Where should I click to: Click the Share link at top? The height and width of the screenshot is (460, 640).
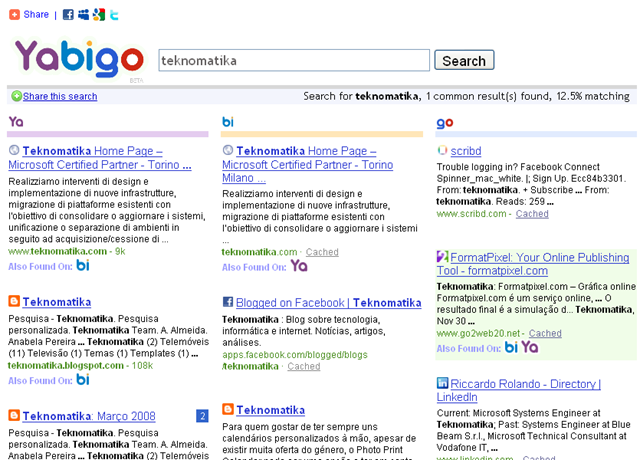point(36,15)
